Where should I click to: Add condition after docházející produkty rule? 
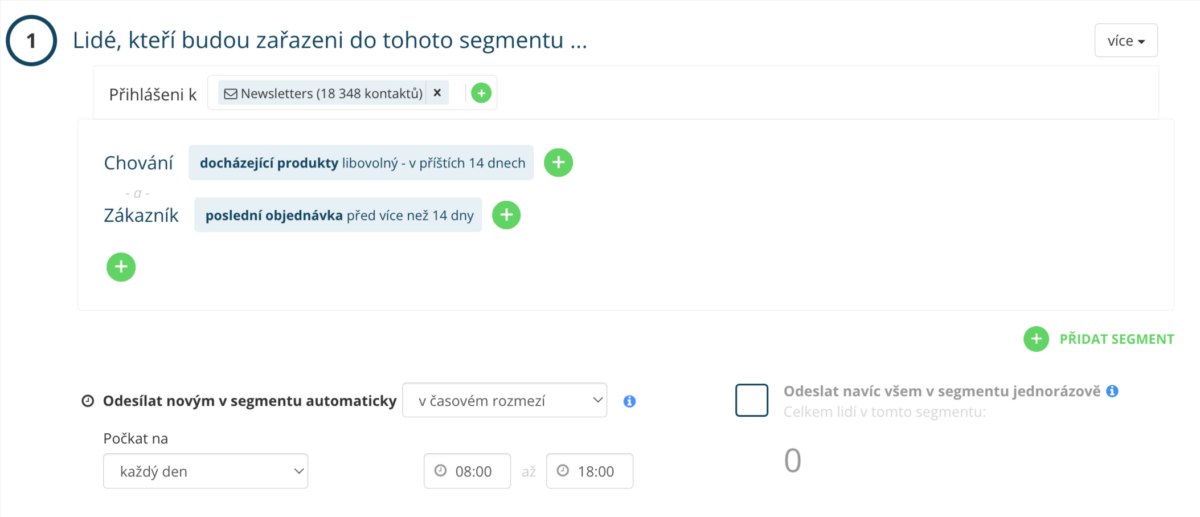coord(558,162)
